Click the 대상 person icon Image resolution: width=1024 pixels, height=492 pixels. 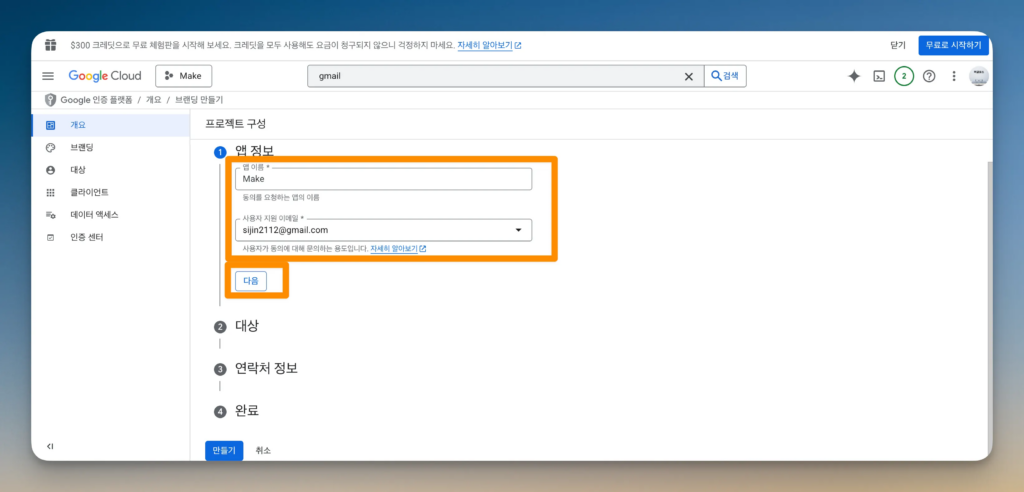pos(50,170)
